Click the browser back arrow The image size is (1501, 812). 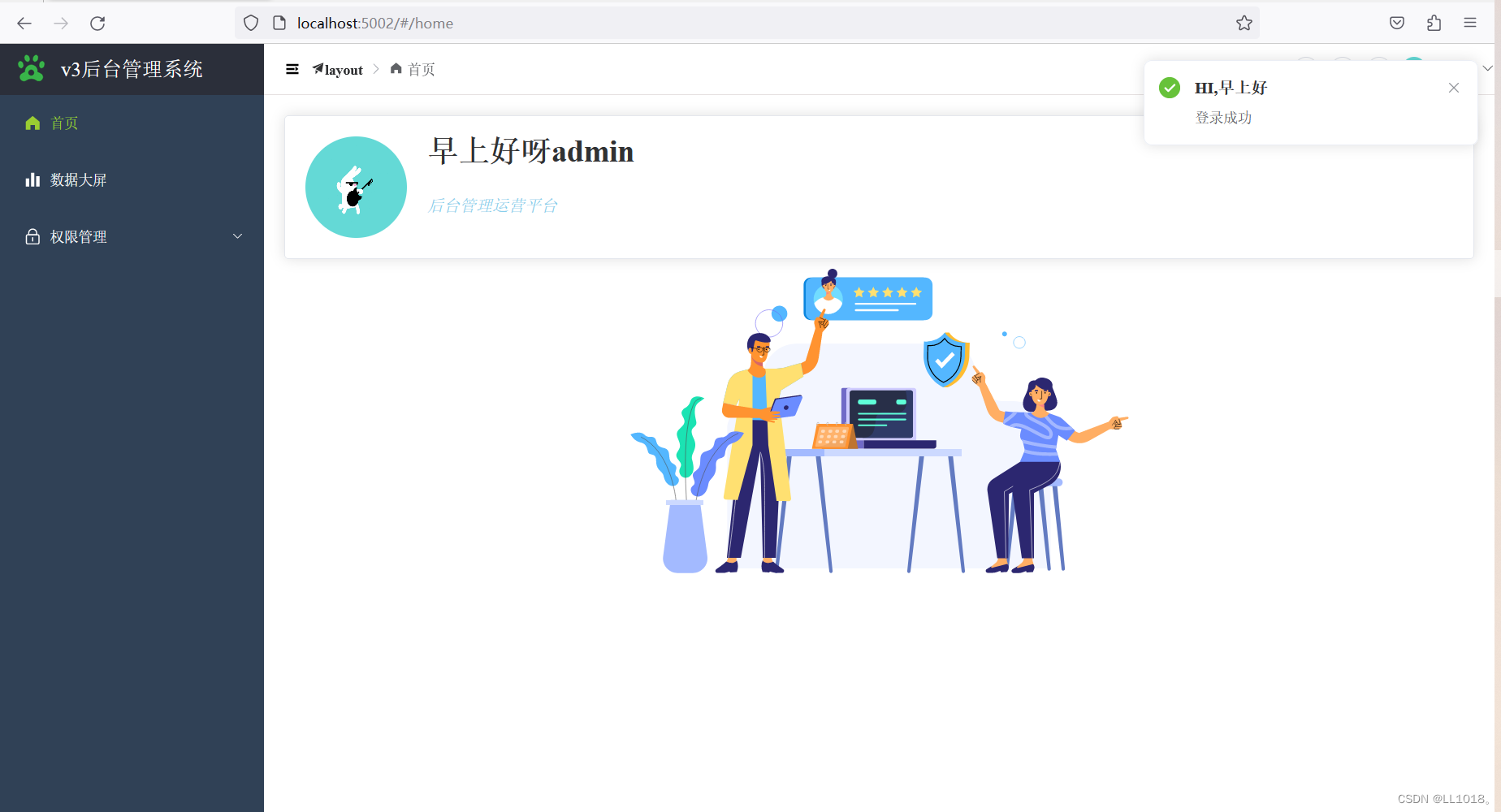click(24, 24)
